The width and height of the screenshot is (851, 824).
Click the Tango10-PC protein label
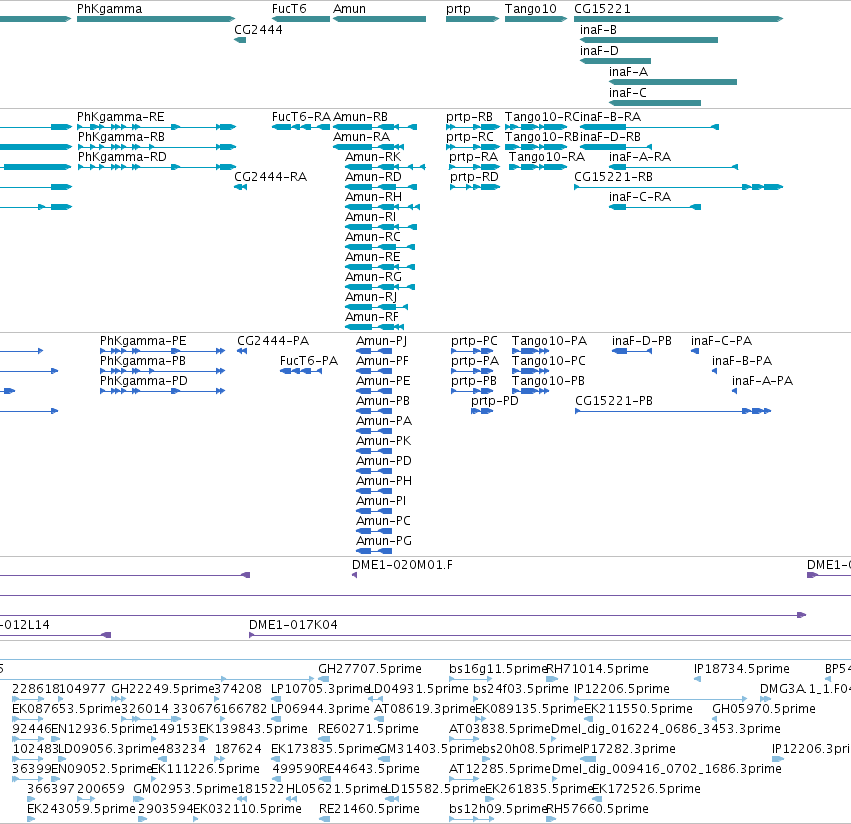(x=549, y=361)
